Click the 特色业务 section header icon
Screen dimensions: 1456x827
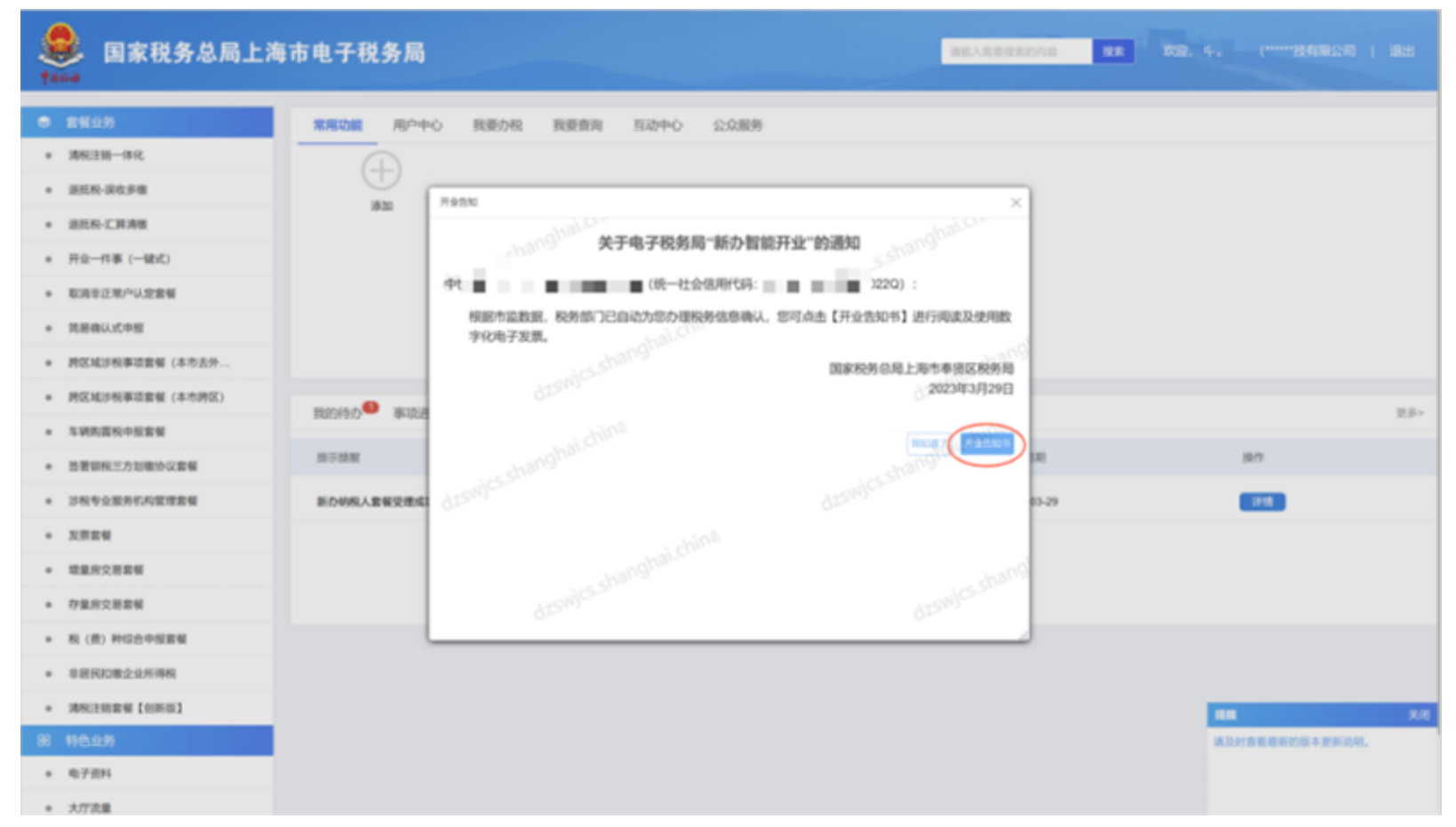coord(44,740)
